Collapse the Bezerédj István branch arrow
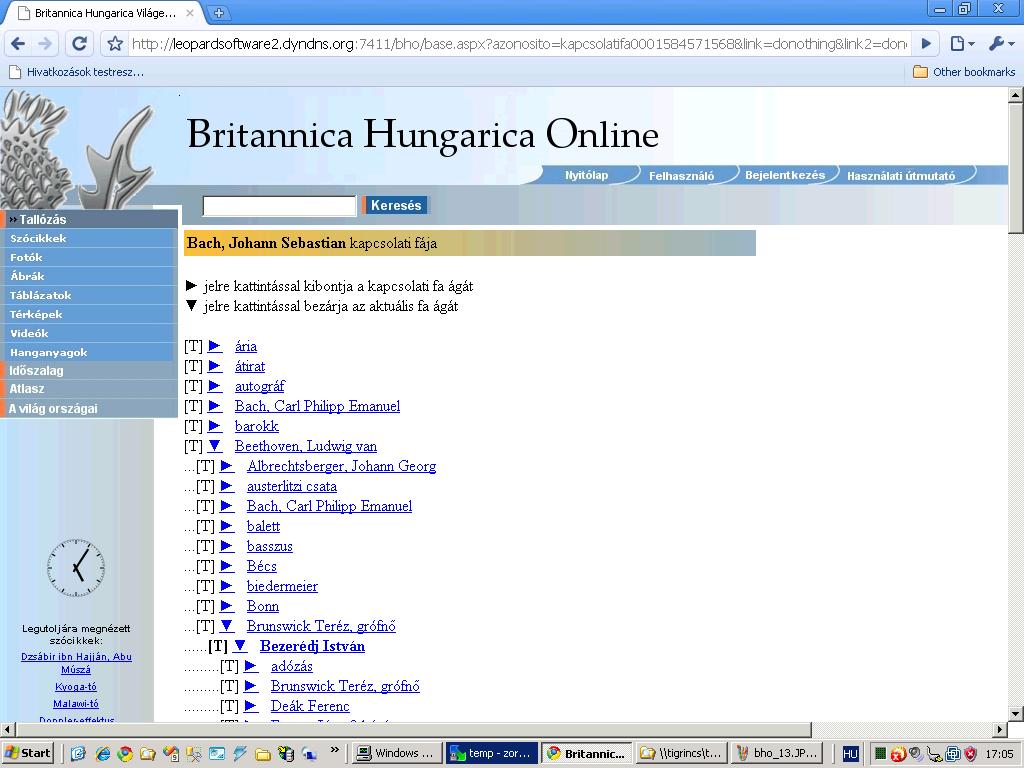Viewport: 1024px width, 768px height. click(x=240, y=646)
